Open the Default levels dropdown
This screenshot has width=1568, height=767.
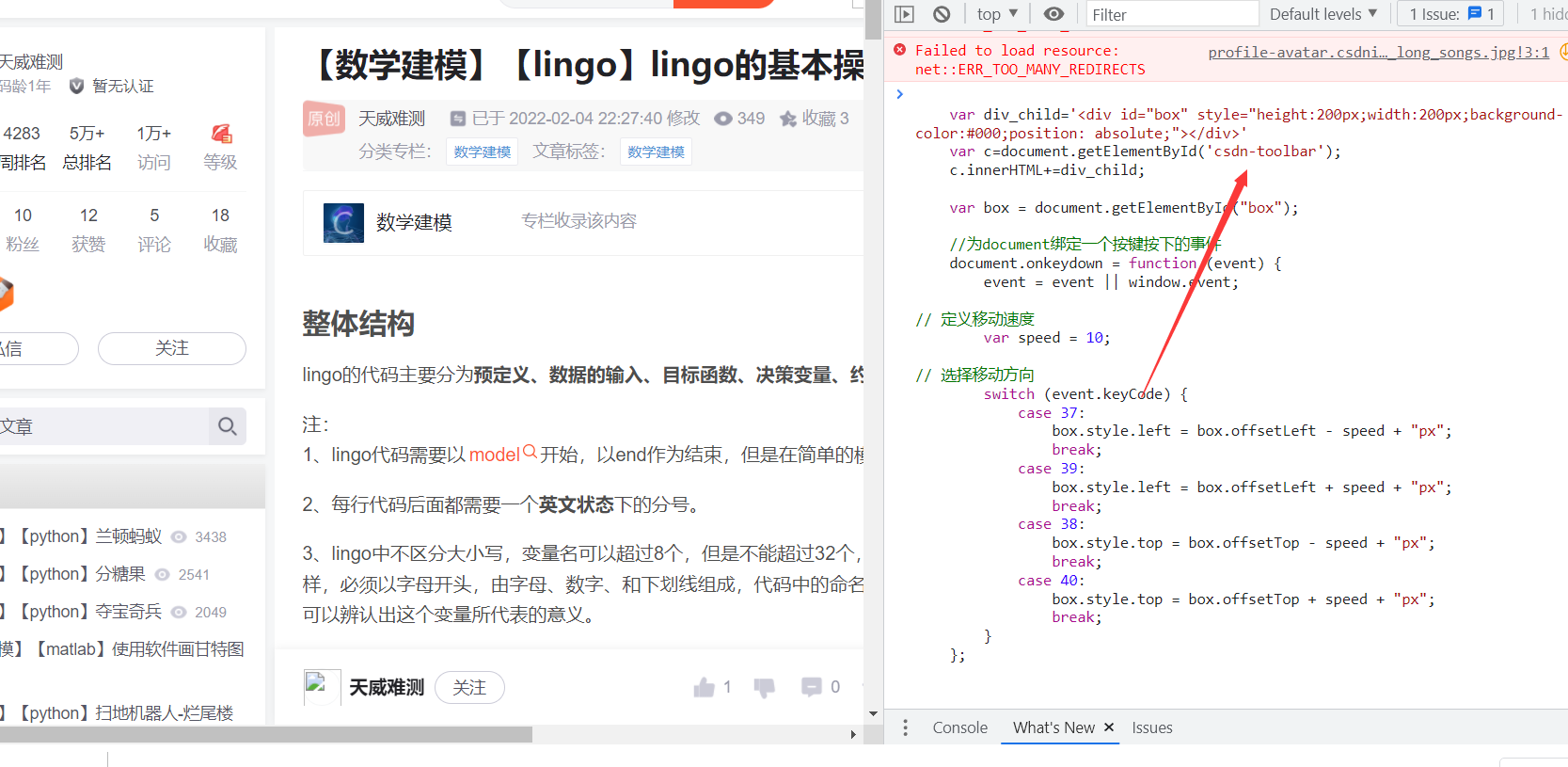pyautogui.click(x=1323, y=14)
